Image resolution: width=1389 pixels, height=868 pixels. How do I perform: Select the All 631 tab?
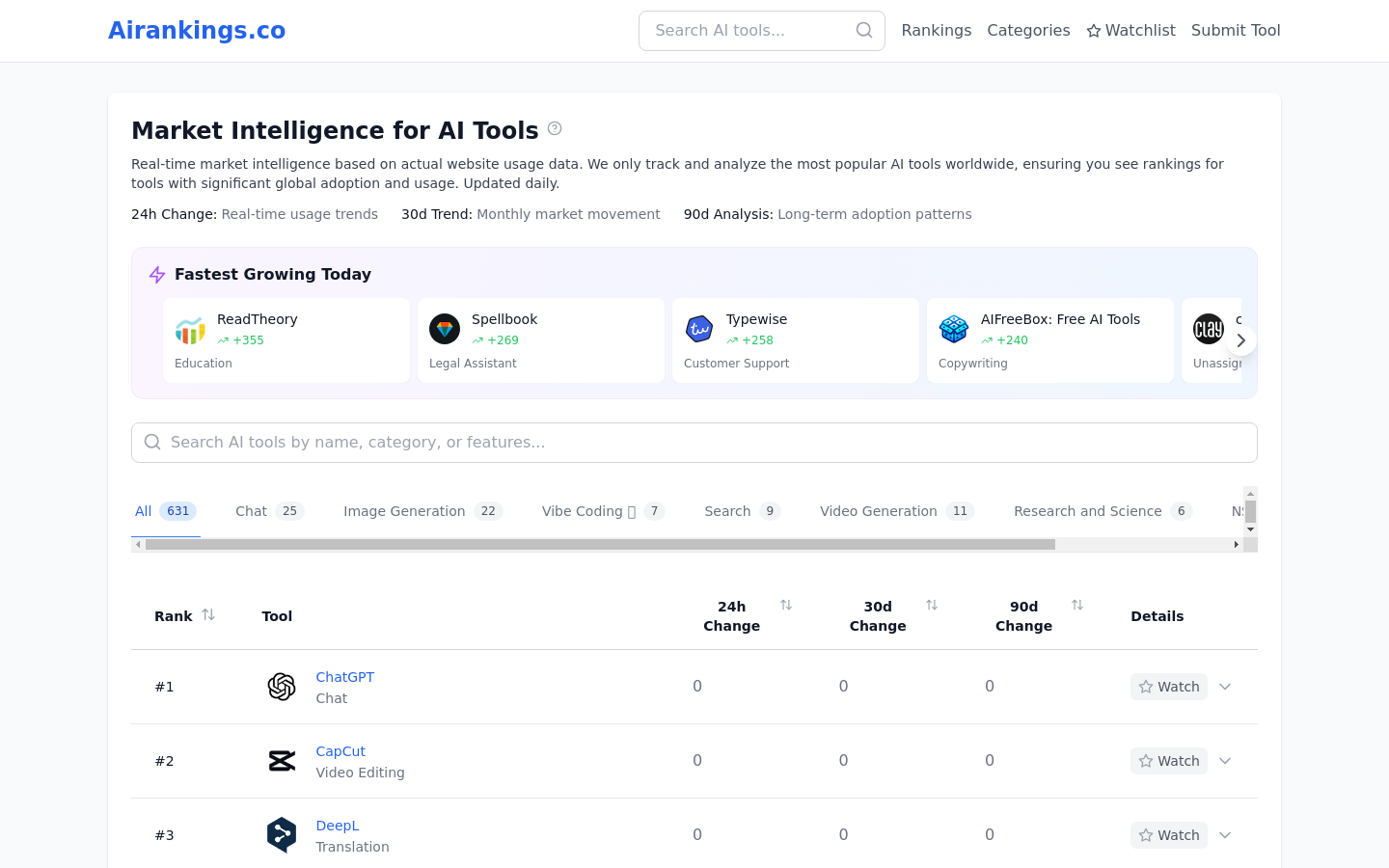click(166, 511)
